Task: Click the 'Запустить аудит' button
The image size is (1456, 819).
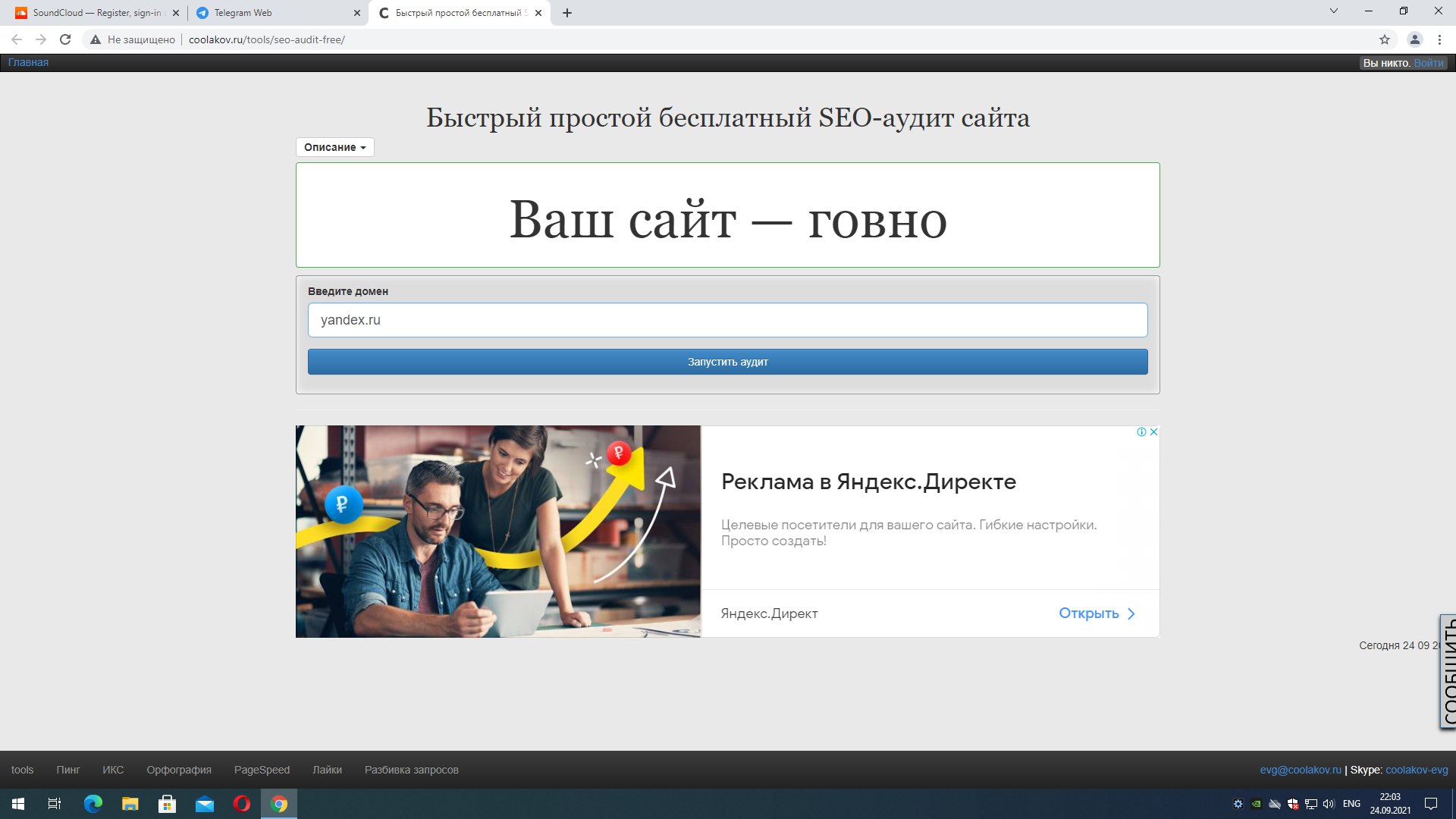Action: pos(727,362)
